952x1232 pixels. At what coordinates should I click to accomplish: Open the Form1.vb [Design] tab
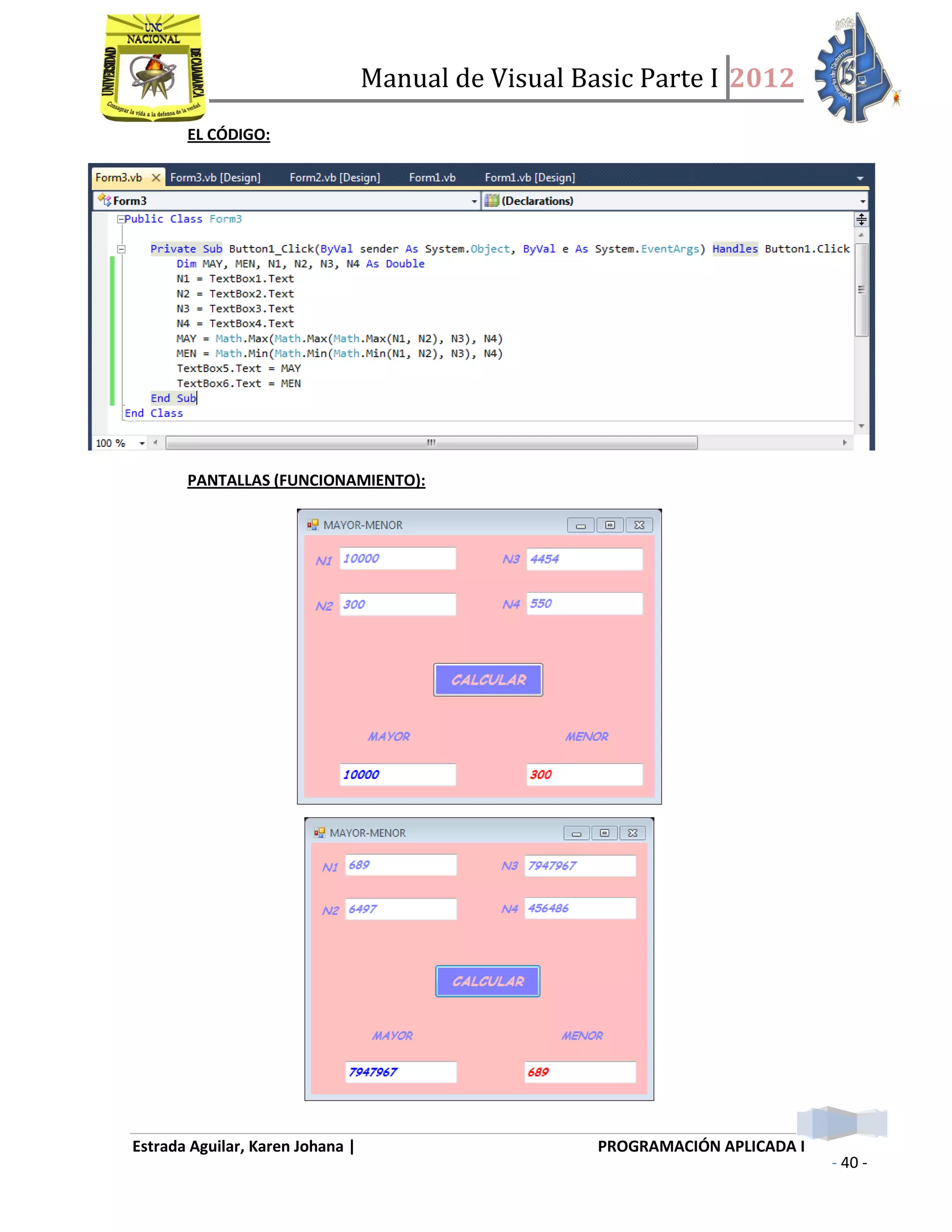529,178
